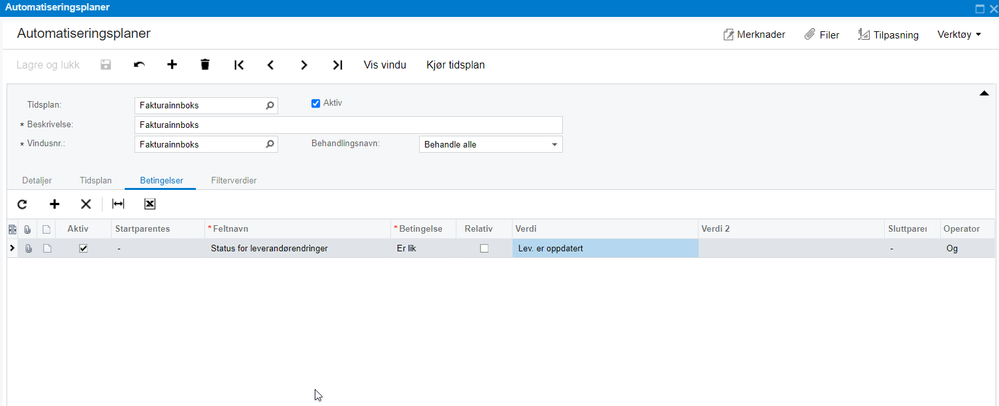
Task: Collapse the header form panel
Action: tap(984, 94)
